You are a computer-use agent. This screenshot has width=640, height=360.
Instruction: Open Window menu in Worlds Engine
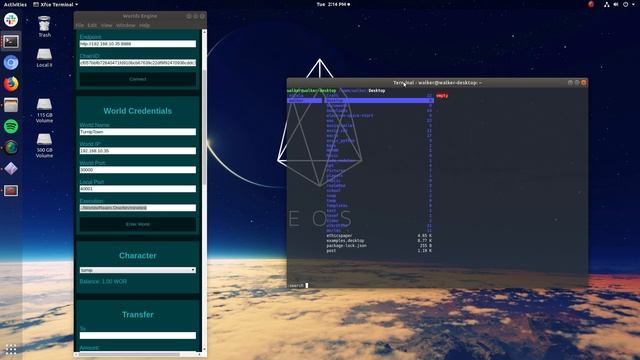click(x=125, y=25)
